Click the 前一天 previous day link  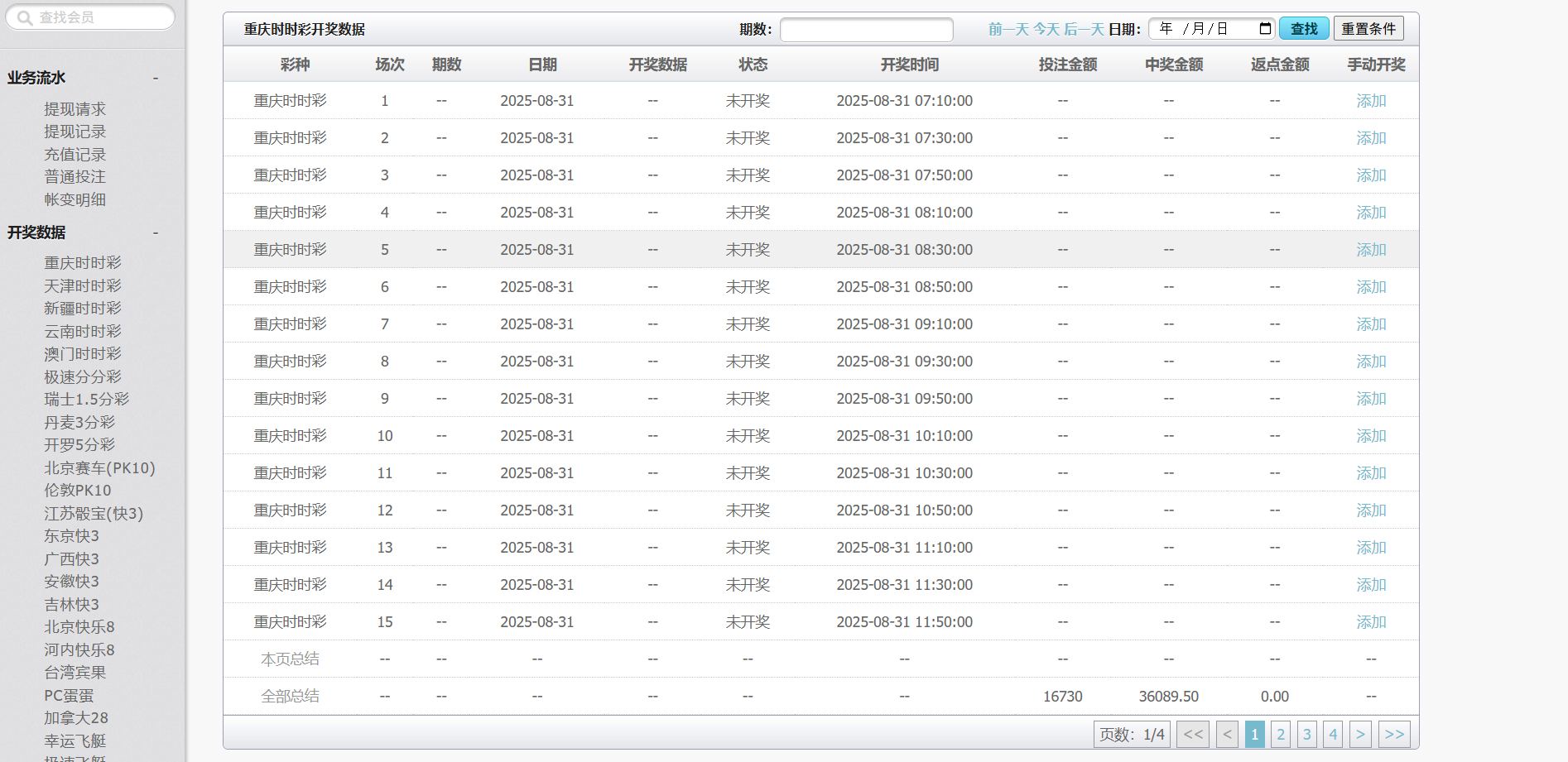tap(1008, 29)
